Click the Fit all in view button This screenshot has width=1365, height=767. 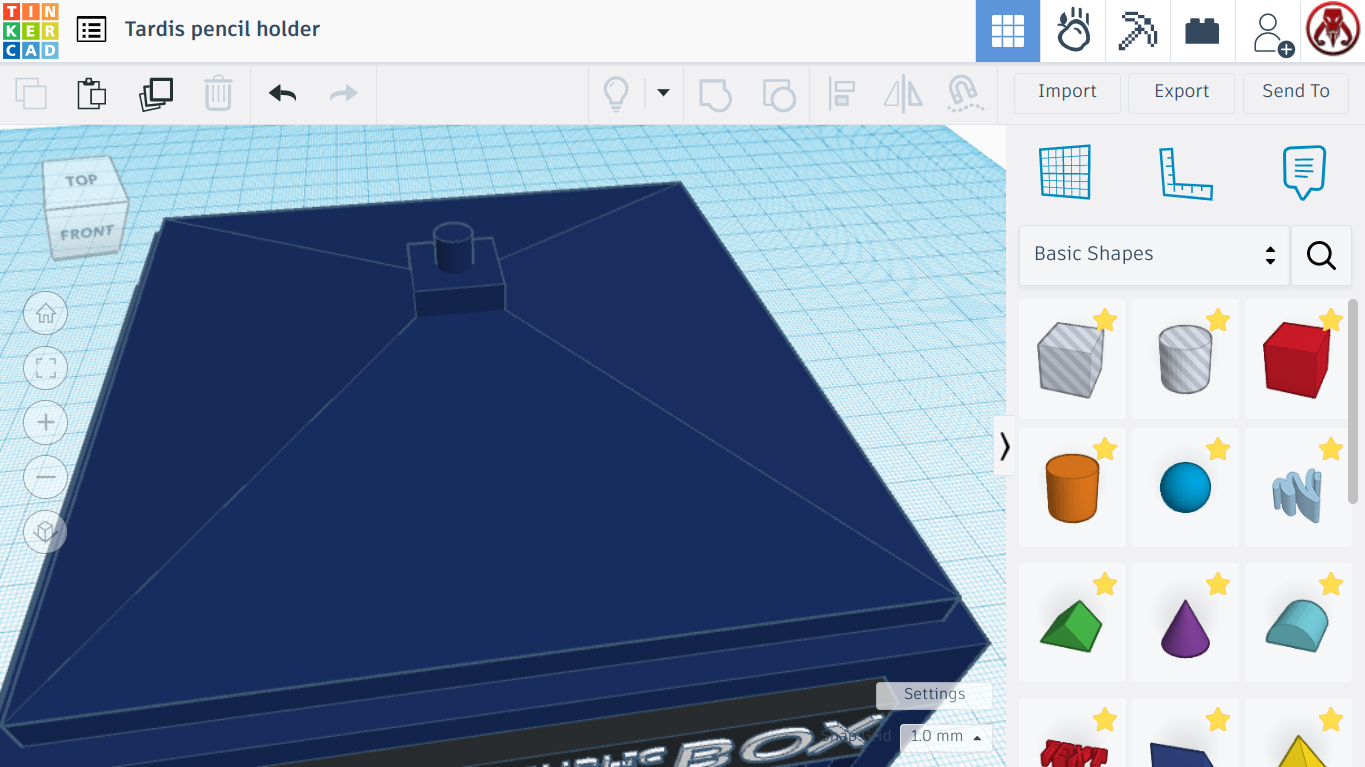(45, 368)
